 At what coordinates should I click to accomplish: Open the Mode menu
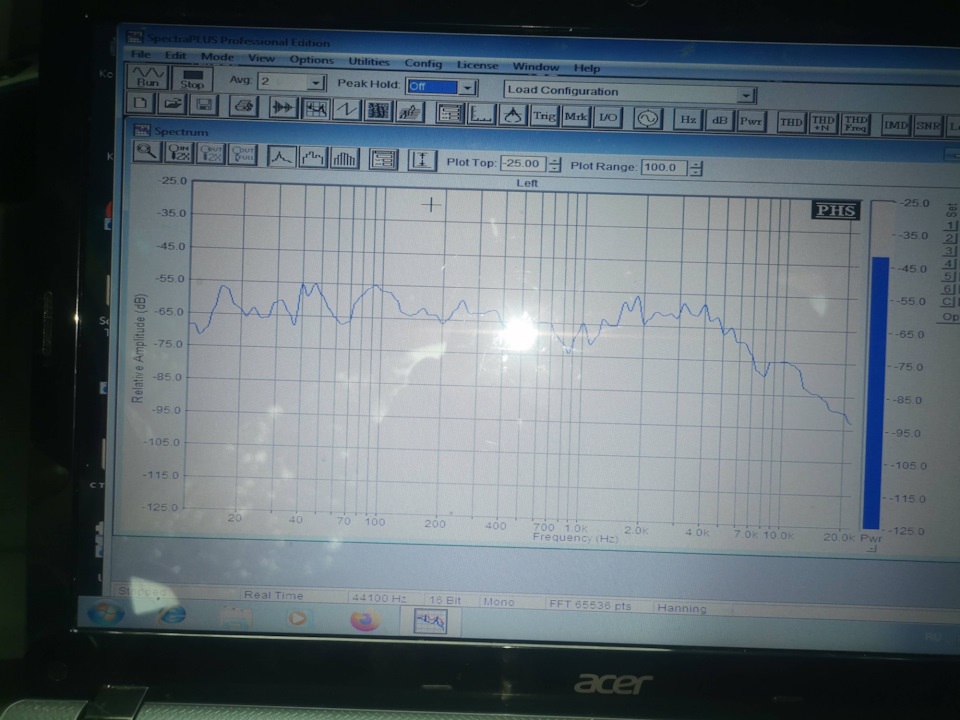tap(217, 57)
